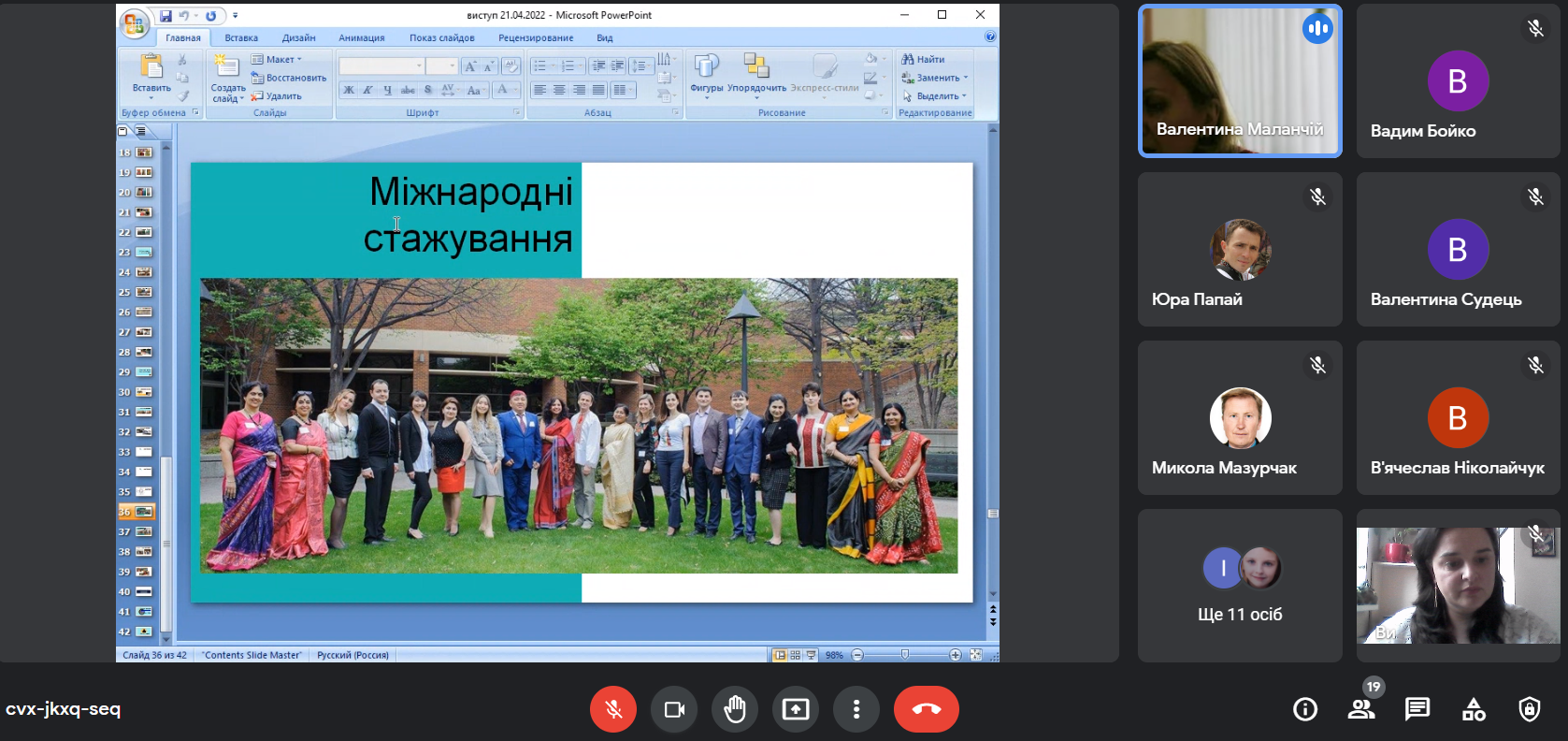The width and height of the screenshot is (1568, 741).
Task: Open more options three-dot menu
Action: (x=856, y=709)
